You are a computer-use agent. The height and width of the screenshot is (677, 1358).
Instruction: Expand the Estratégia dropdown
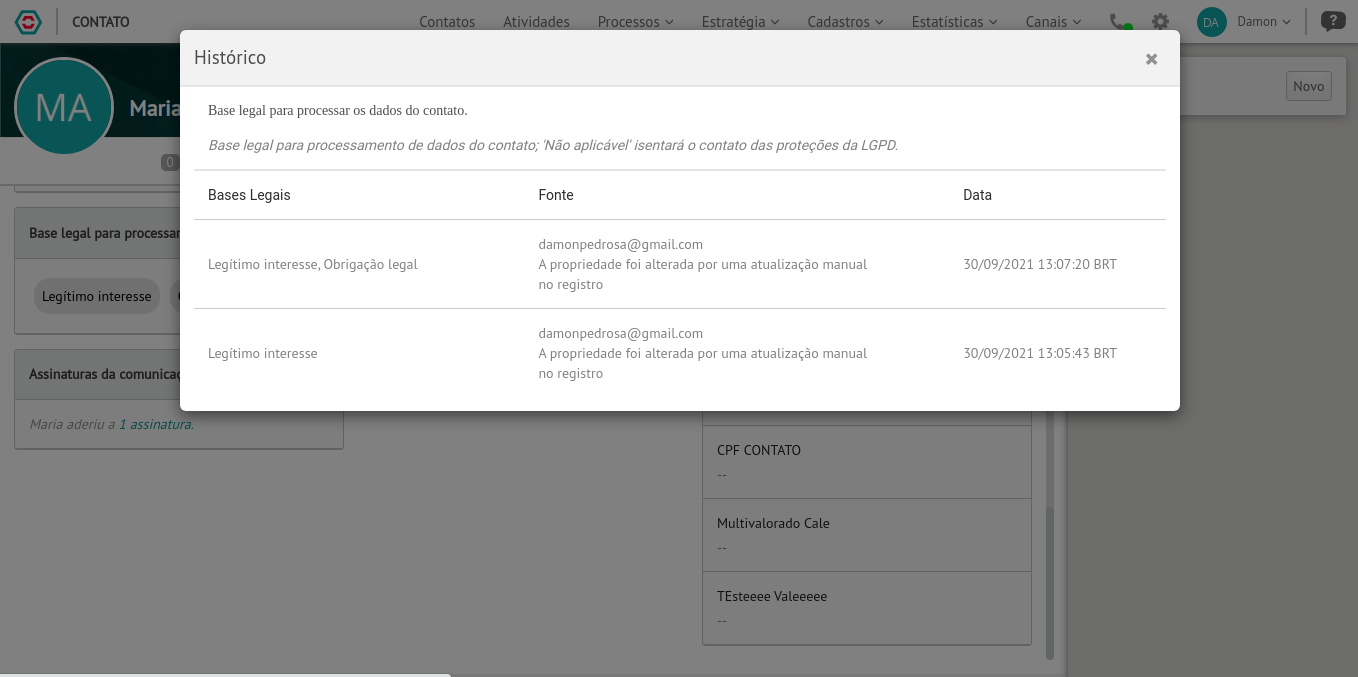740,22
